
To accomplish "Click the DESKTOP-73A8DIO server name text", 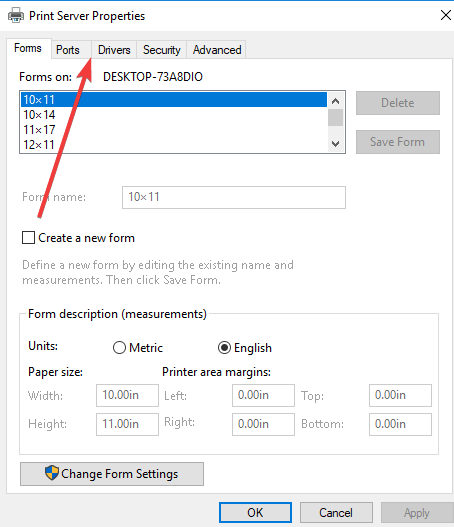I will click(x=153, y=77).
